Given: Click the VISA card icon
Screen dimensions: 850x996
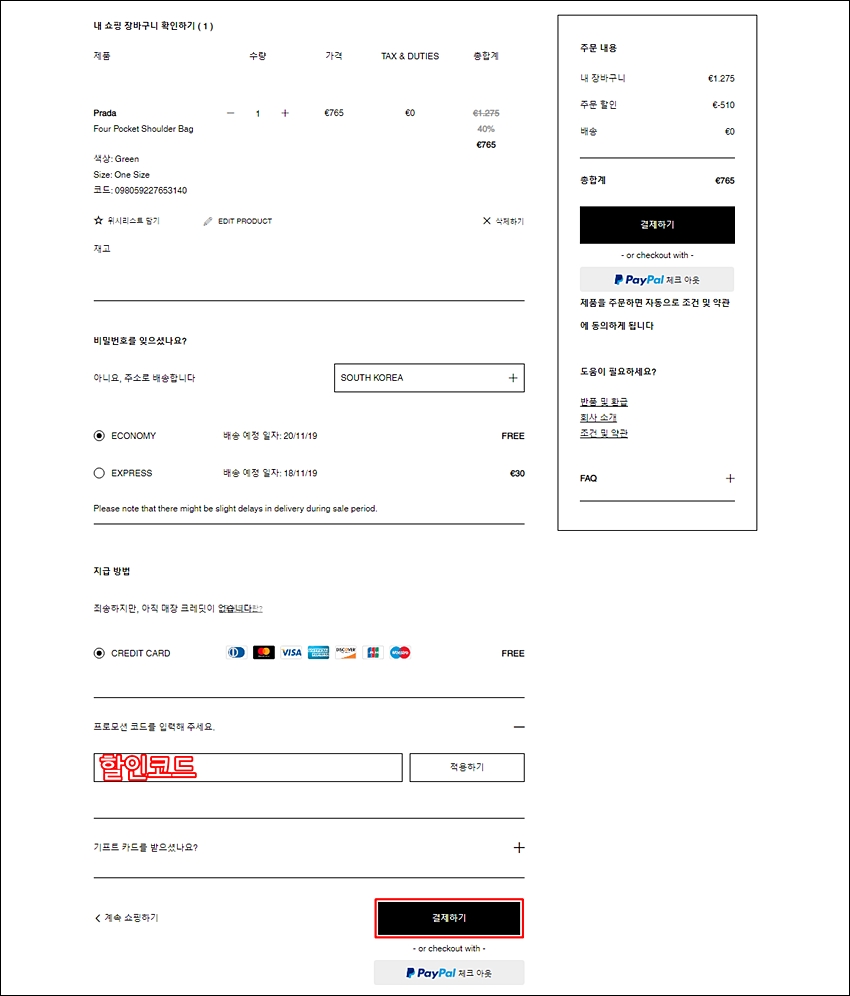Looking at the screenshot, I should (291, 652).
